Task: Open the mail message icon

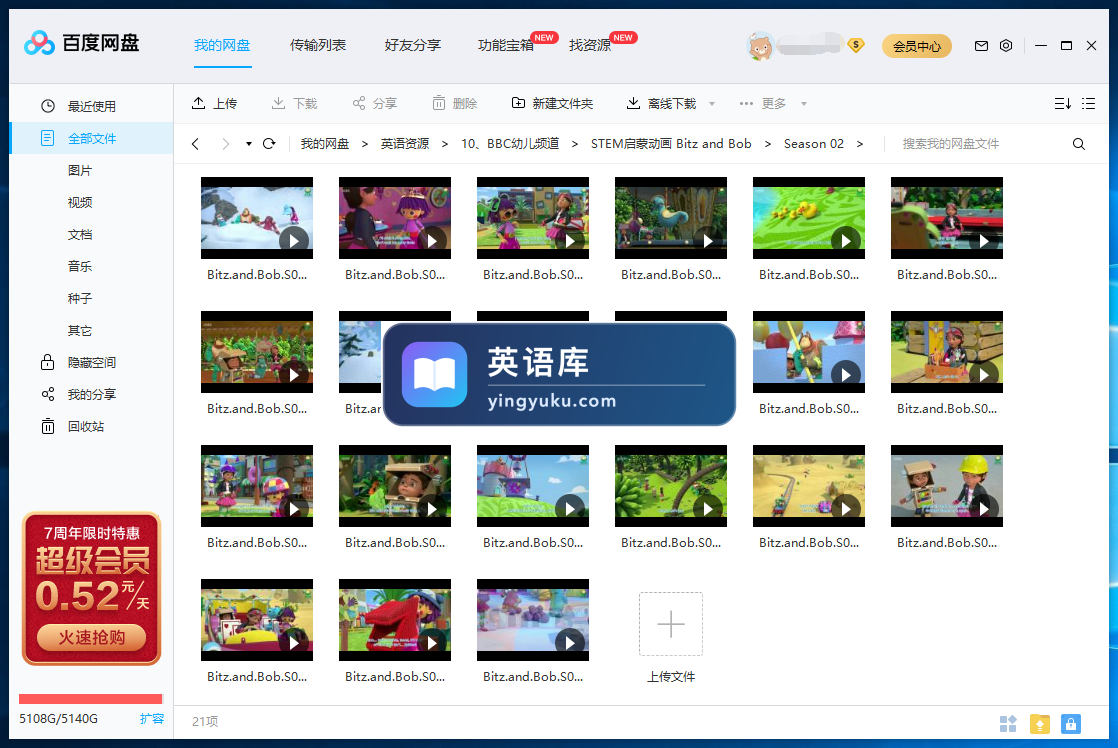Action: coord(981,46)
